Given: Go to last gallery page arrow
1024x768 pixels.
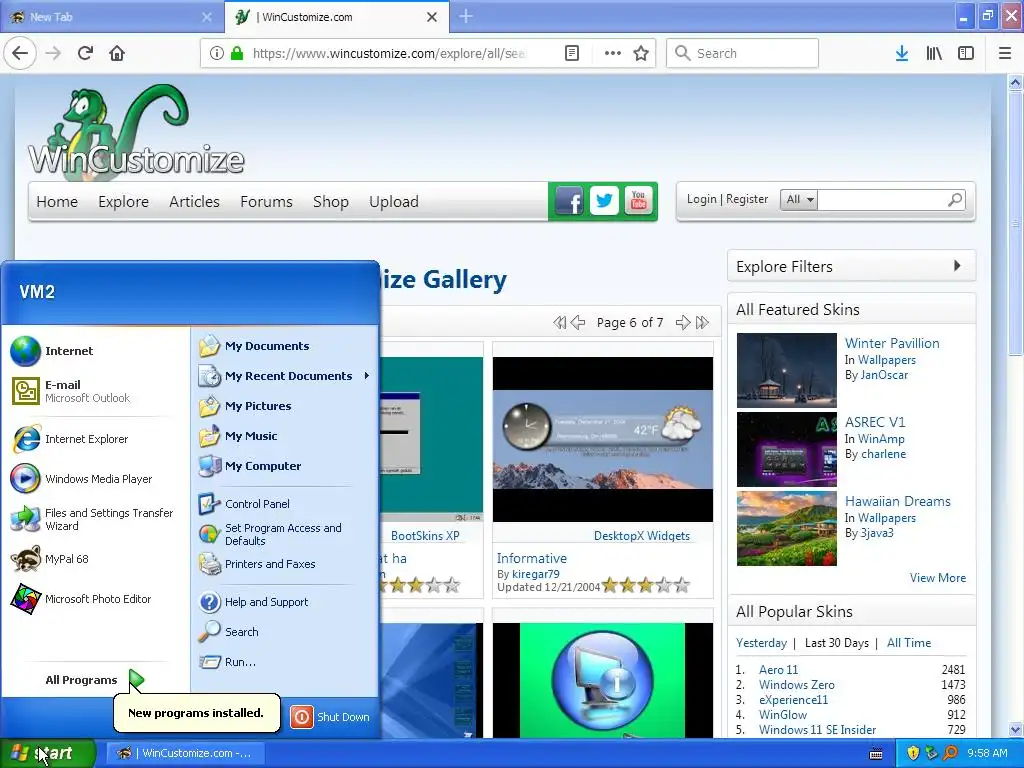Looking at the screenshot, I should (x=702, y=323).
